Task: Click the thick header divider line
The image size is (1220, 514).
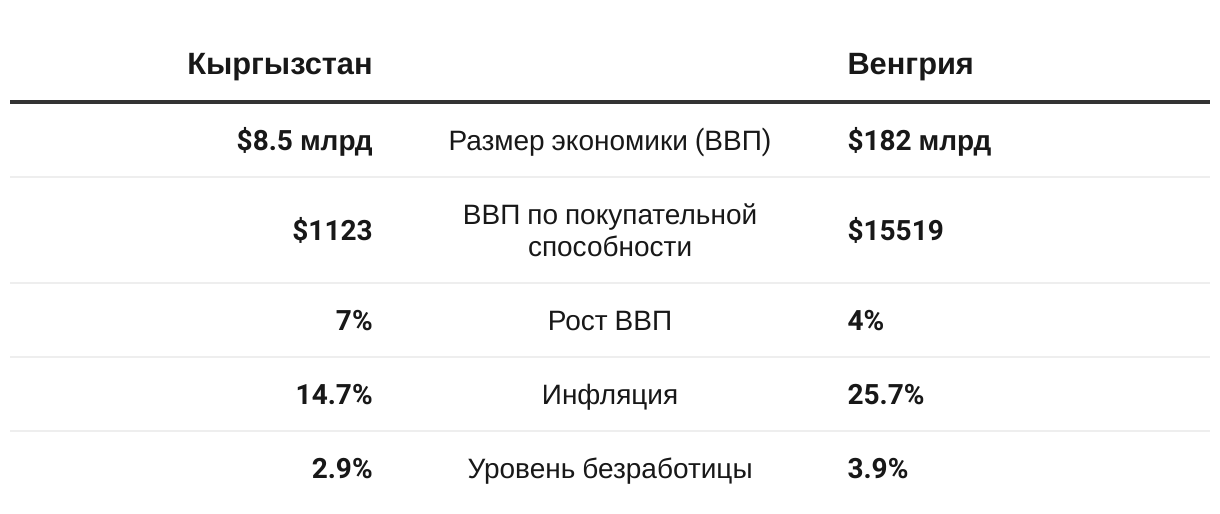Action: pos(610,102)
